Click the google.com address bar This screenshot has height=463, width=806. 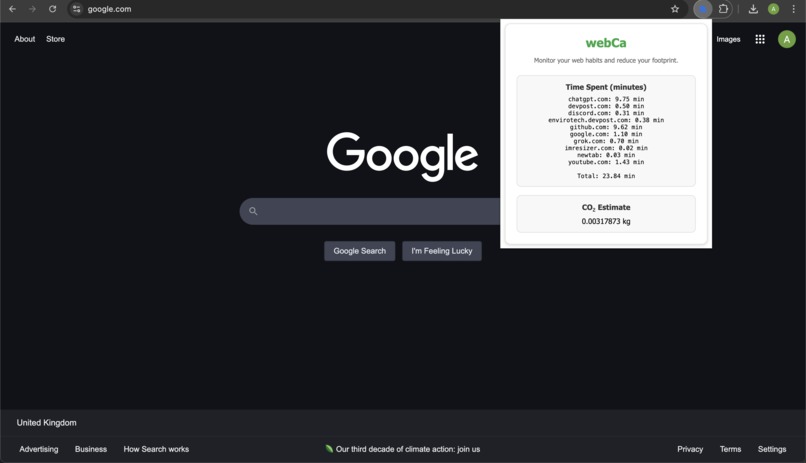point(375,9)
